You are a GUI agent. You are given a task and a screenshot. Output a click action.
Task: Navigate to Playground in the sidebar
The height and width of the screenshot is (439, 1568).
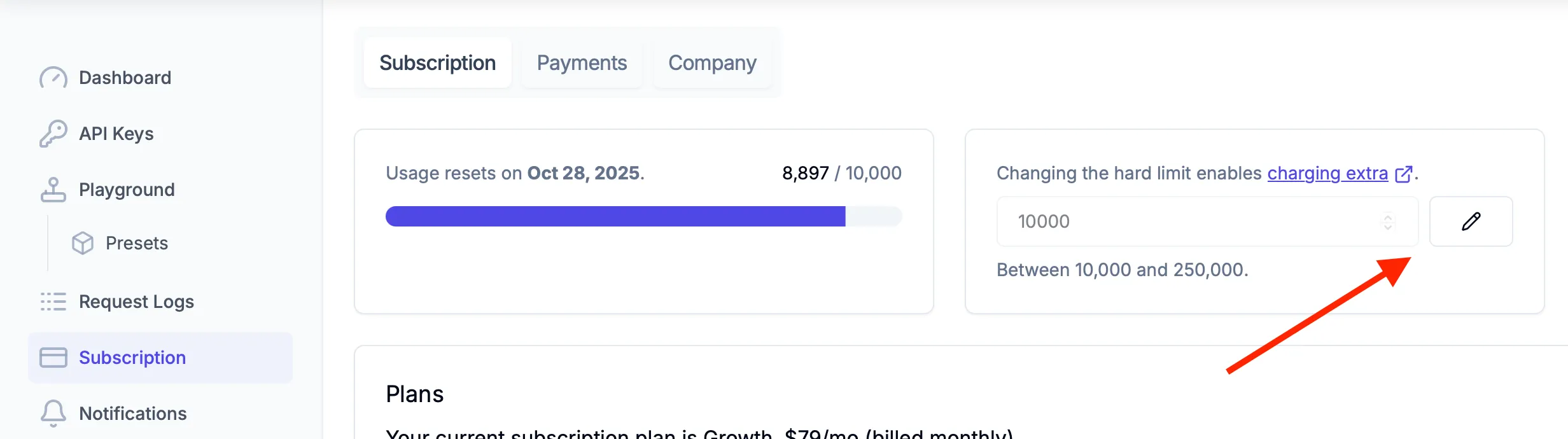click(127, 190)
